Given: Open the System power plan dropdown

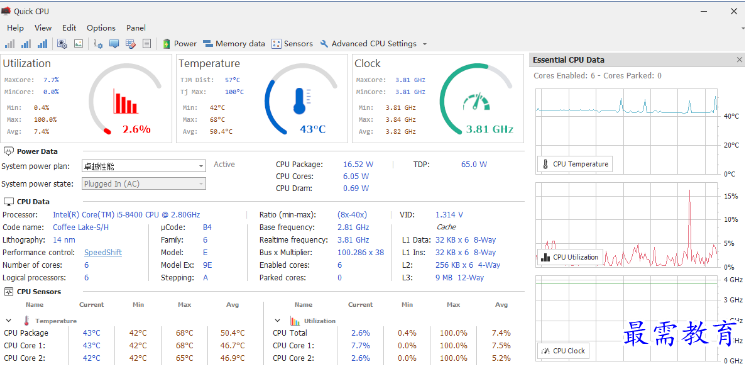Looking at the screenshot, I should pyautogui.click(x=144, y=166).
